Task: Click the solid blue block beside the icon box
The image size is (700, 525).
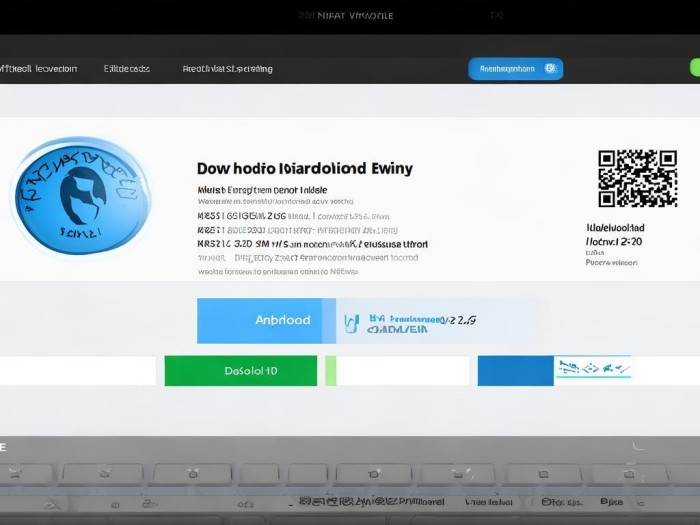Action: [515, 370]
